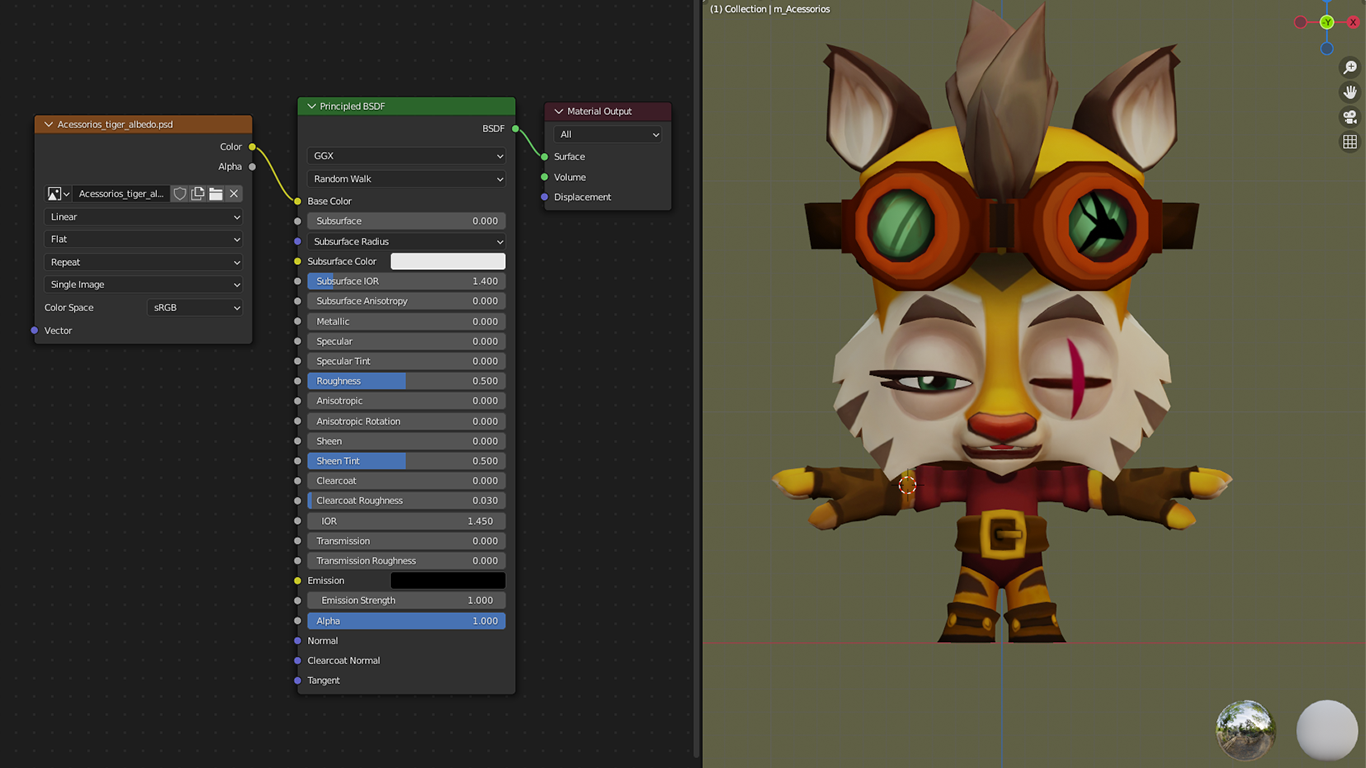Click the zoom magnifier gizmo in the viewport
1366x768 pixels.
point(1350,68)
